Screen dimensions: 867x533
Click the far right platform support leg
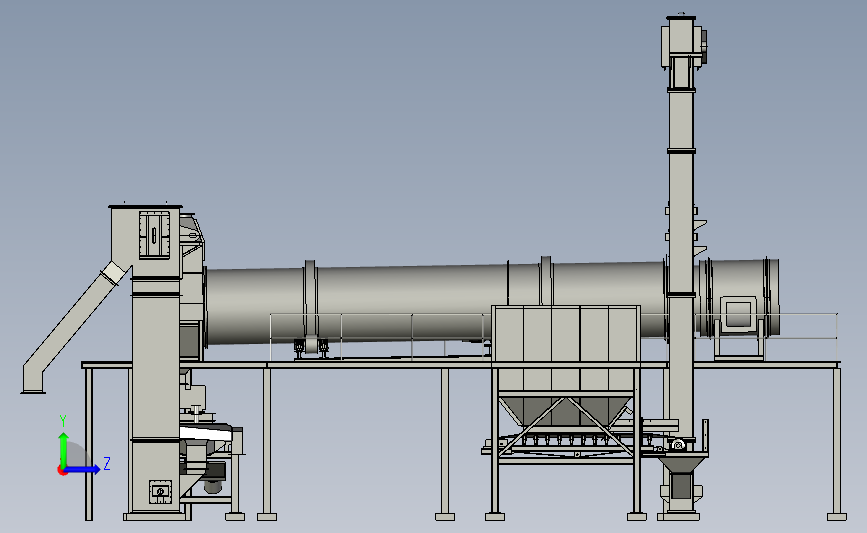837,443
